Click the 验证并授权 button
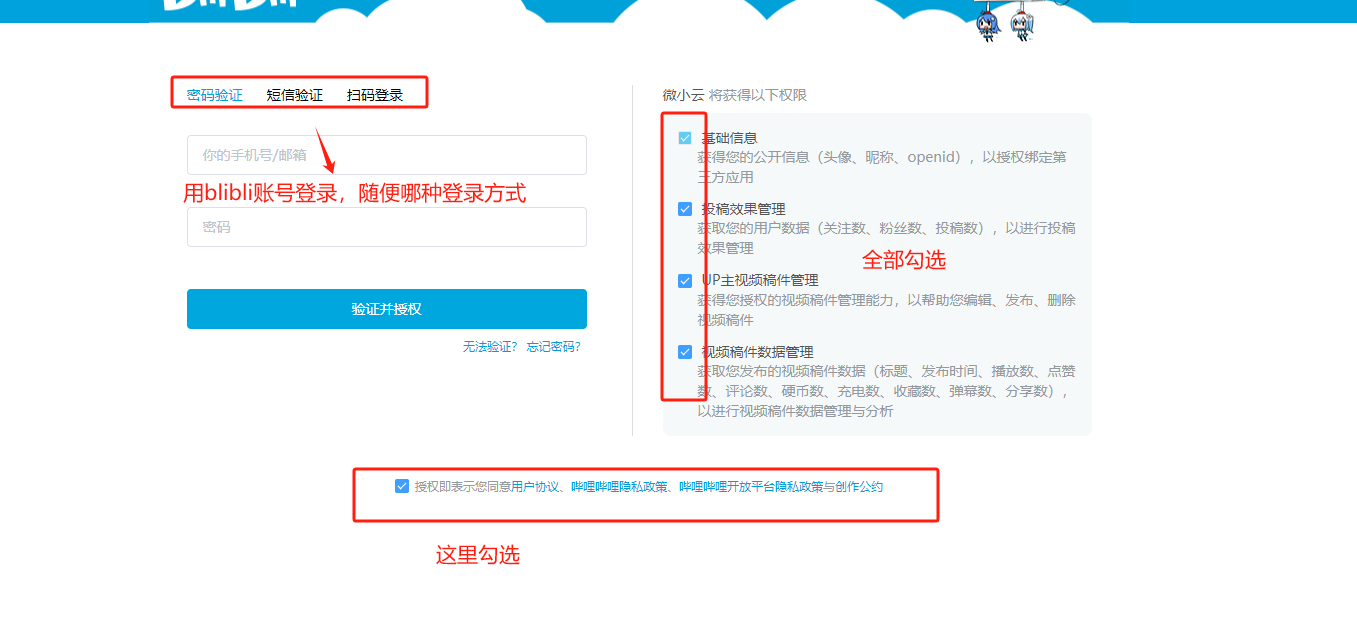Image resolution: width=1357 pixels, height=634 pixels. [387, 309]
